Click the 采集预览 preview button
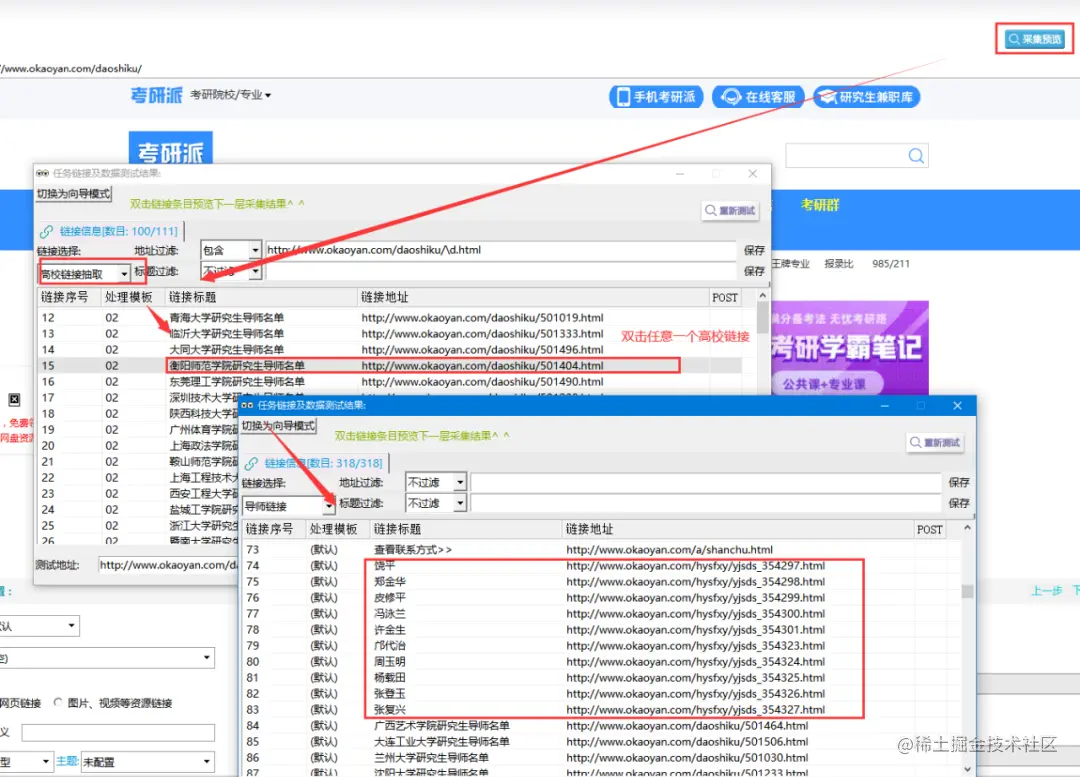This screenshot has width=1080, height=777. (x=1035, y=39)
